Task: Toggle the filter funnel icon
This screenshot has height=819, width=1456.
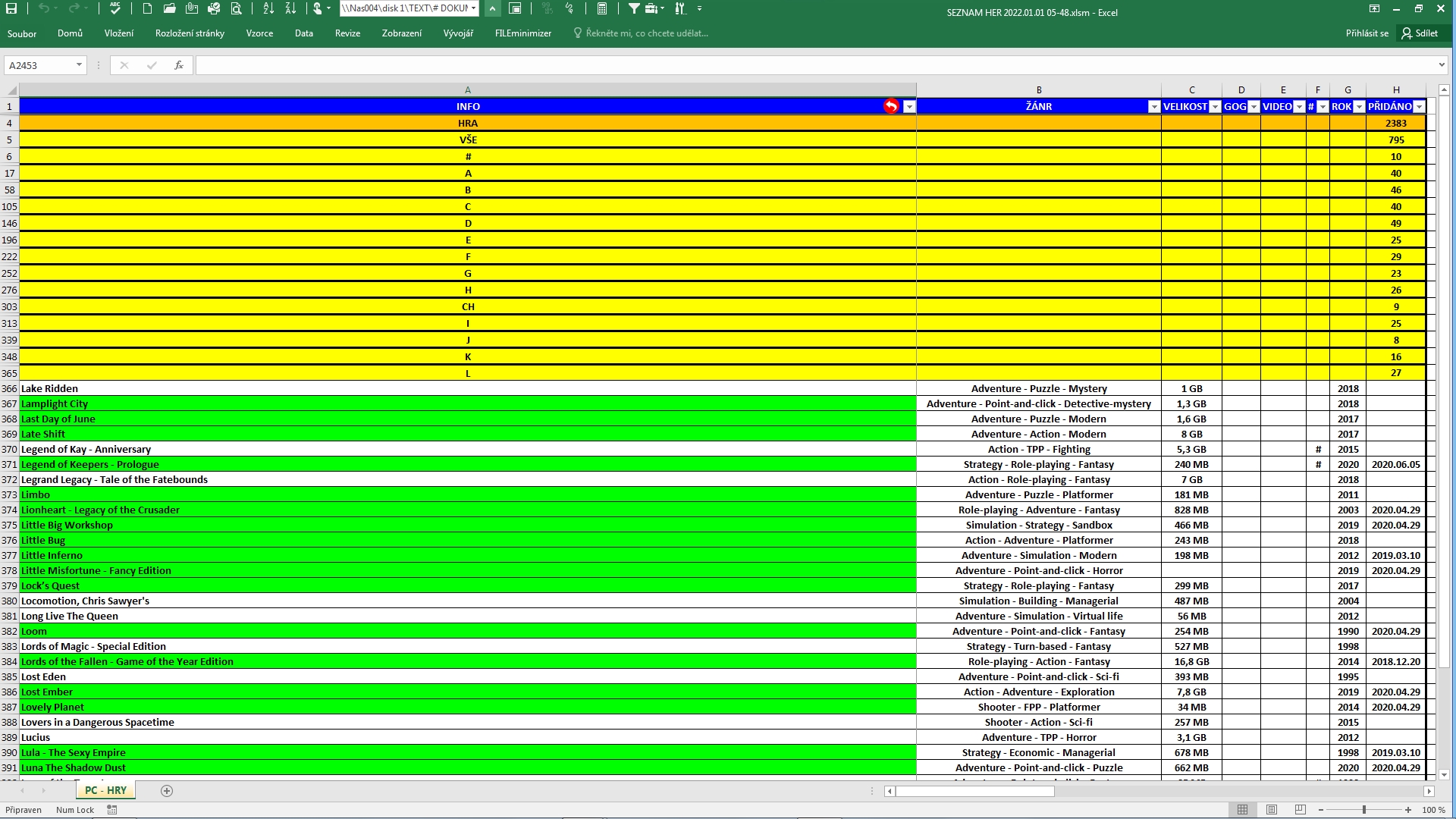Action: point(634,9)
